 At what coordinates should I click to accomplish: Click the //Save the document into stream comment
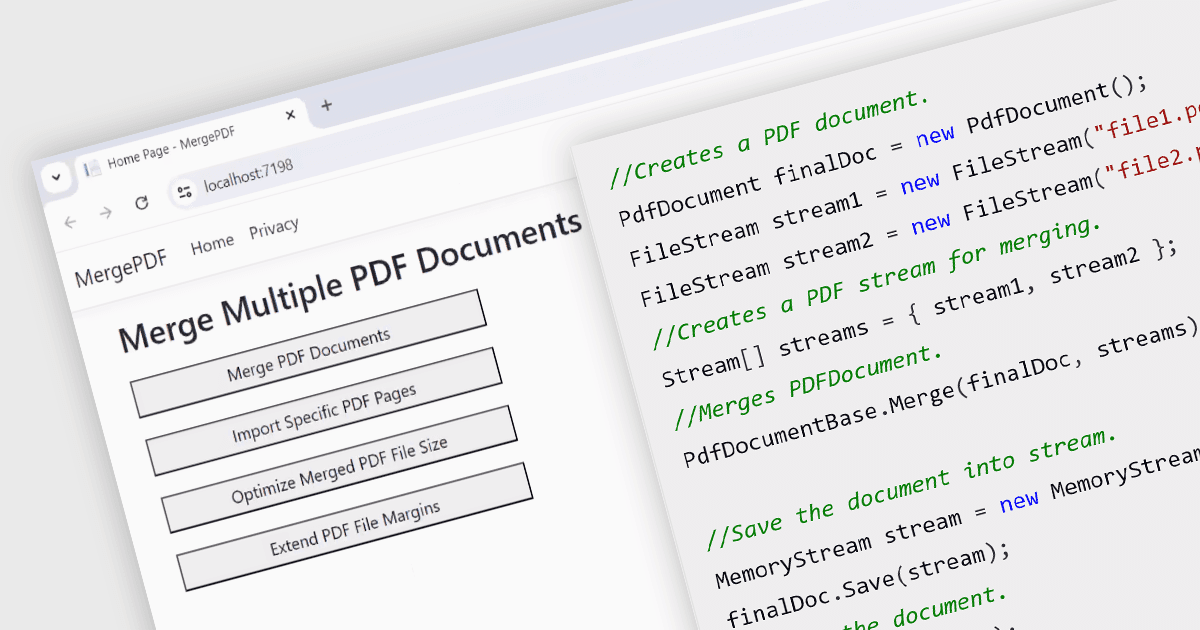(x=912, y=489)
